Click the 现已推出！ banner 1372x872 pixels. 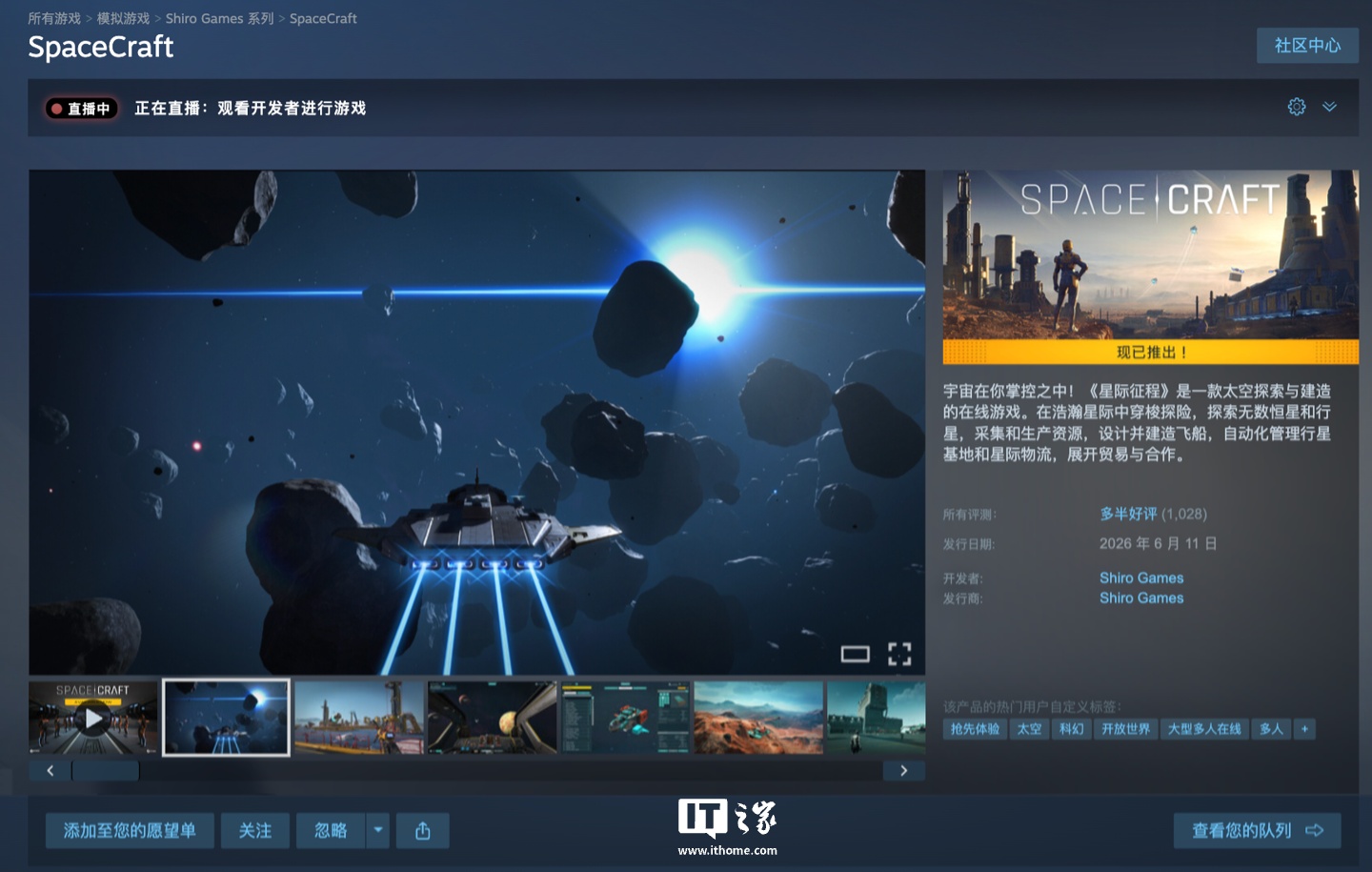pos(1150,353)
